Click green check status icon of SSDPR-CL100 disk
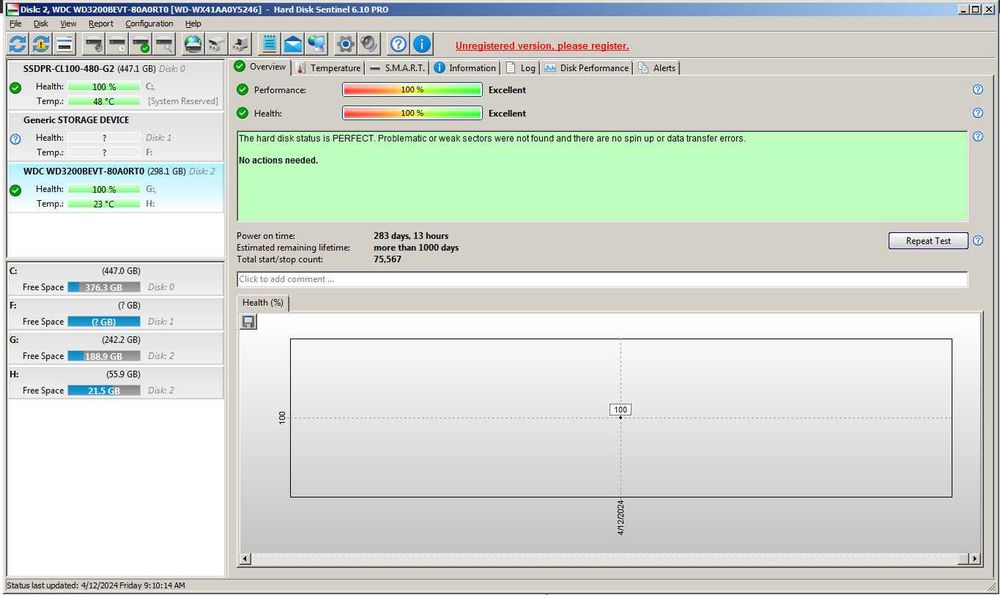Screen dimensions: 1000x595 click(15, 88)
